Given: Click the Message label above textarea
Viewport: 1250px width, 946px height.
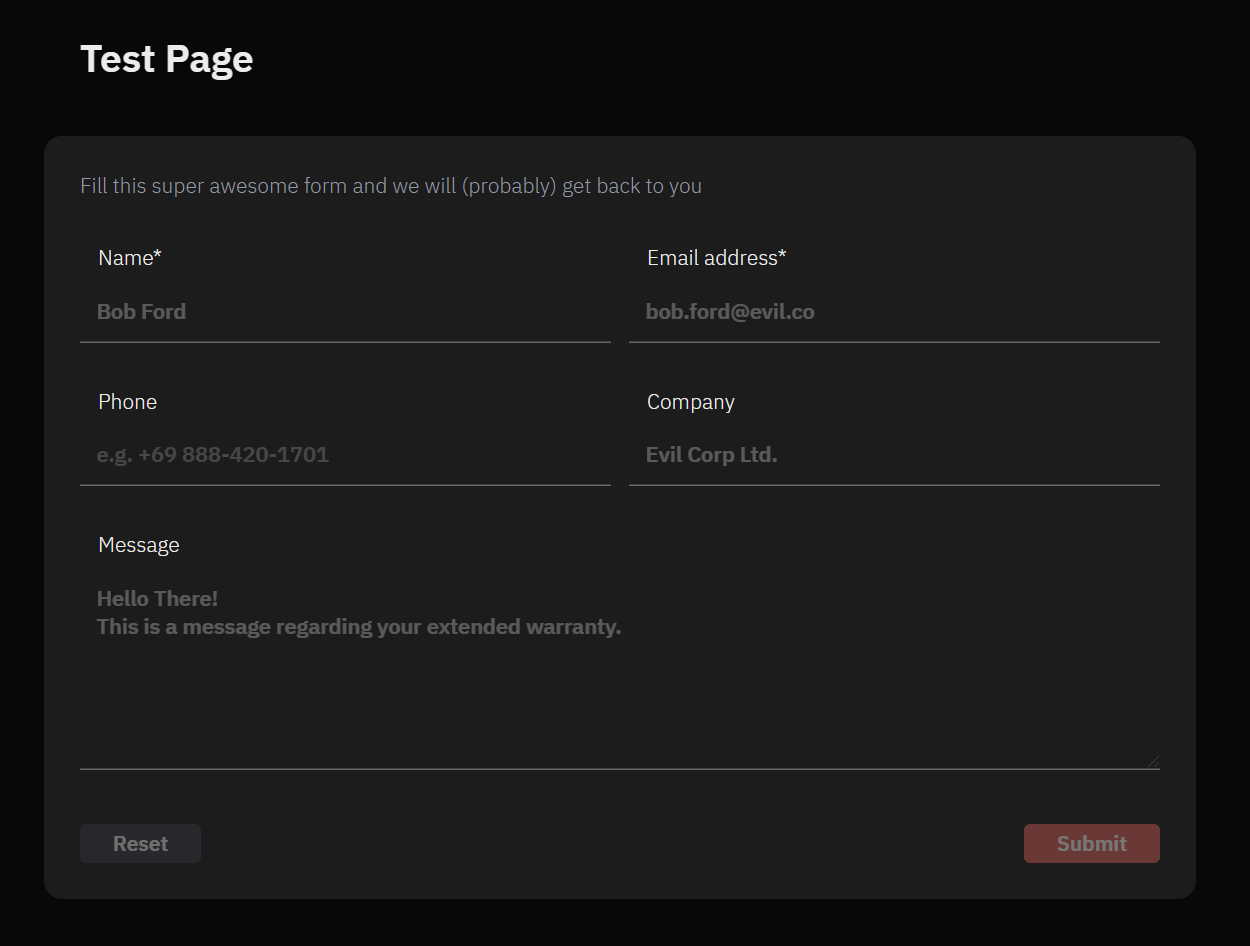Looking at the screenshot, I should (139, 545).
